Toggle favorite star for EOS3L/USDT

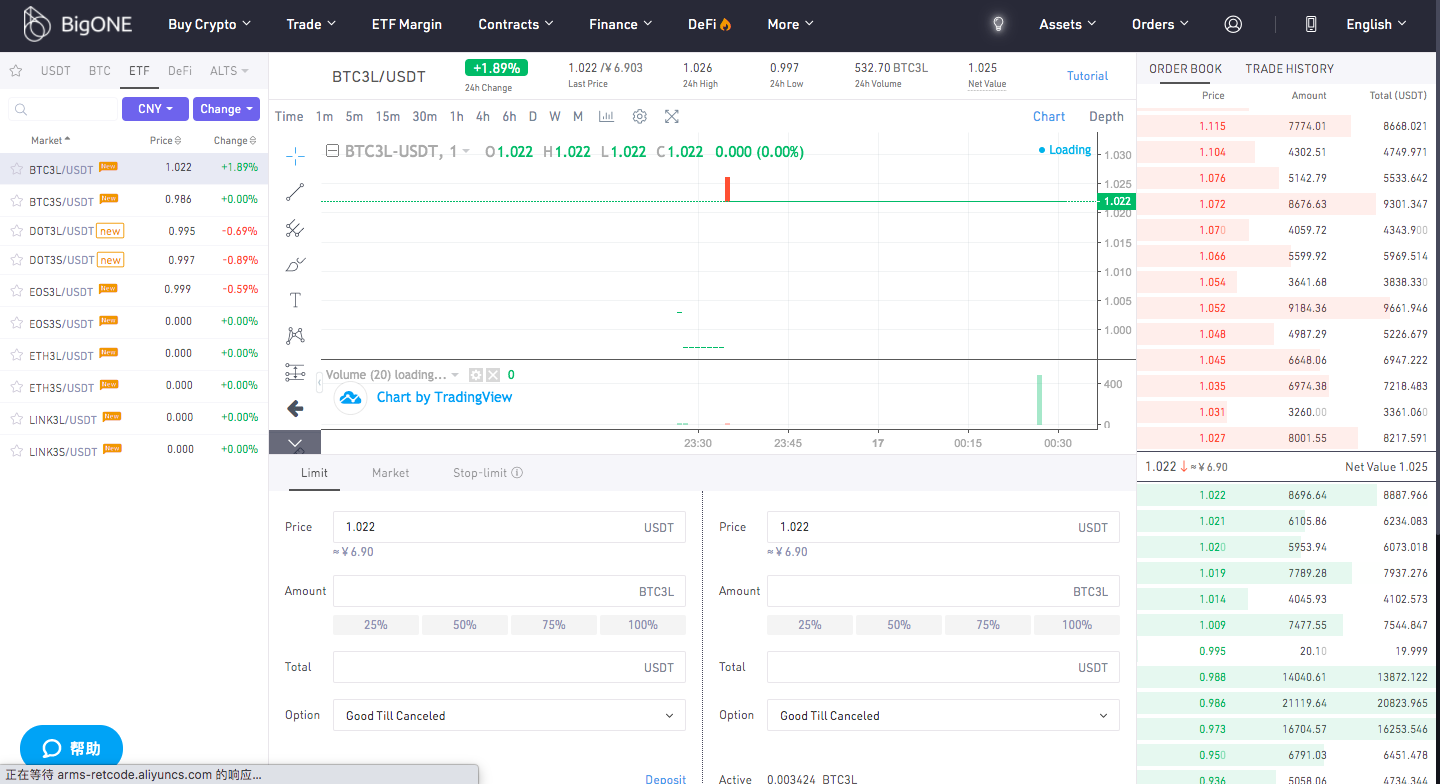(x=16, y=291)
